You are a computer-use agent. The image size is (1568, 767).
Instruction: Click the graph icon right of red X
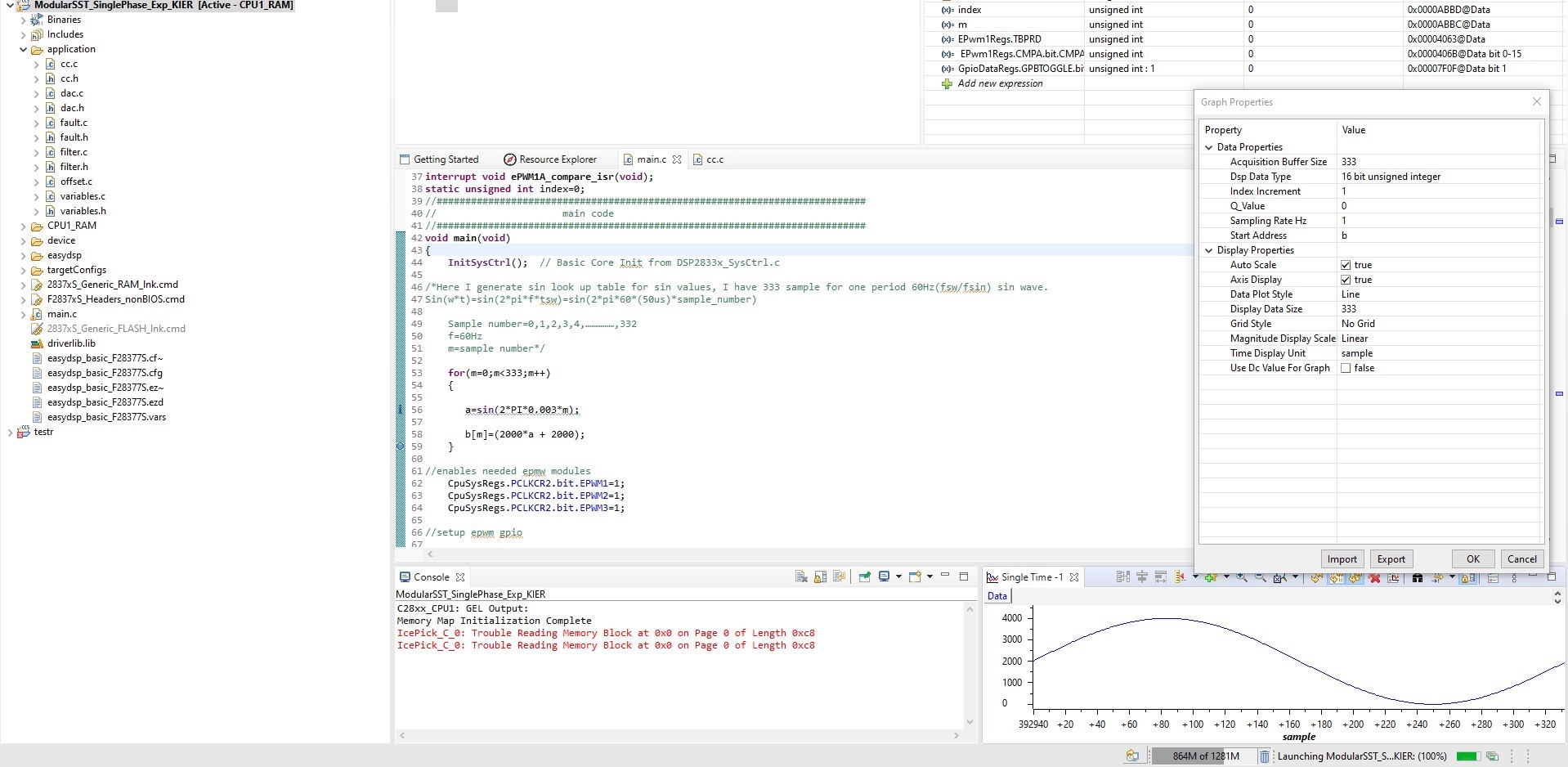click(1394, 577)
